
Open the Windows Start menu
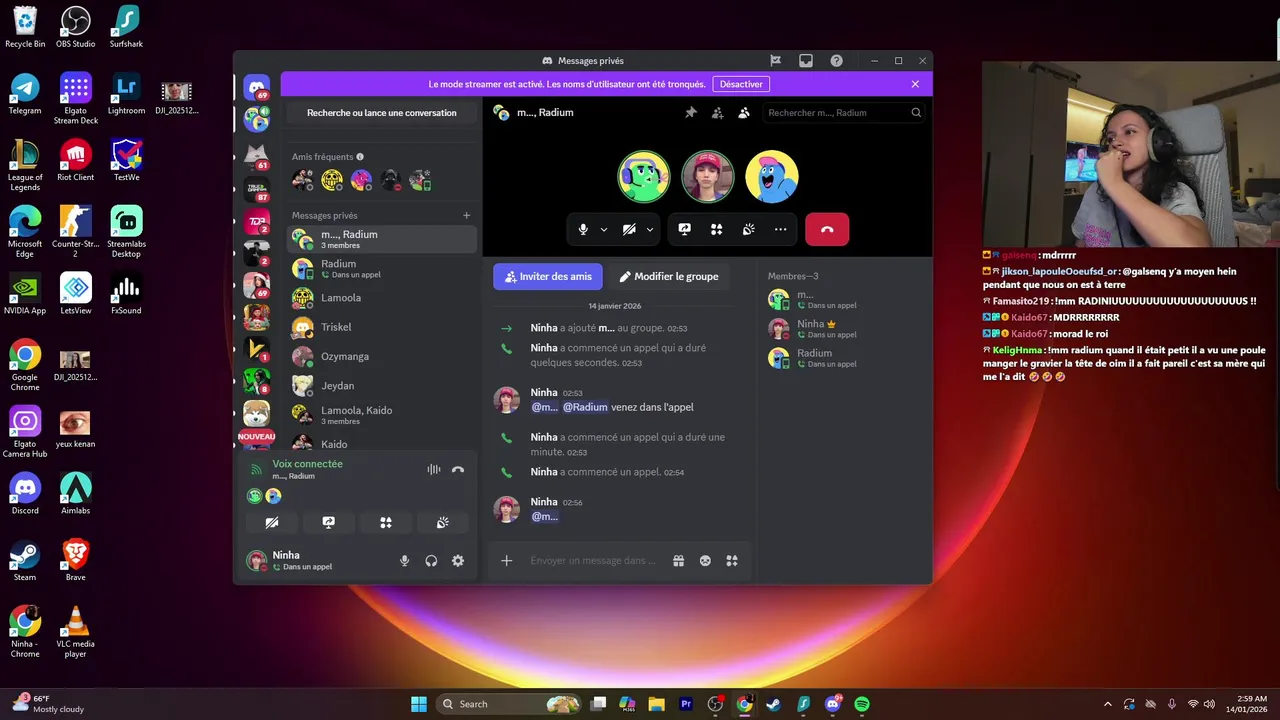419,704
